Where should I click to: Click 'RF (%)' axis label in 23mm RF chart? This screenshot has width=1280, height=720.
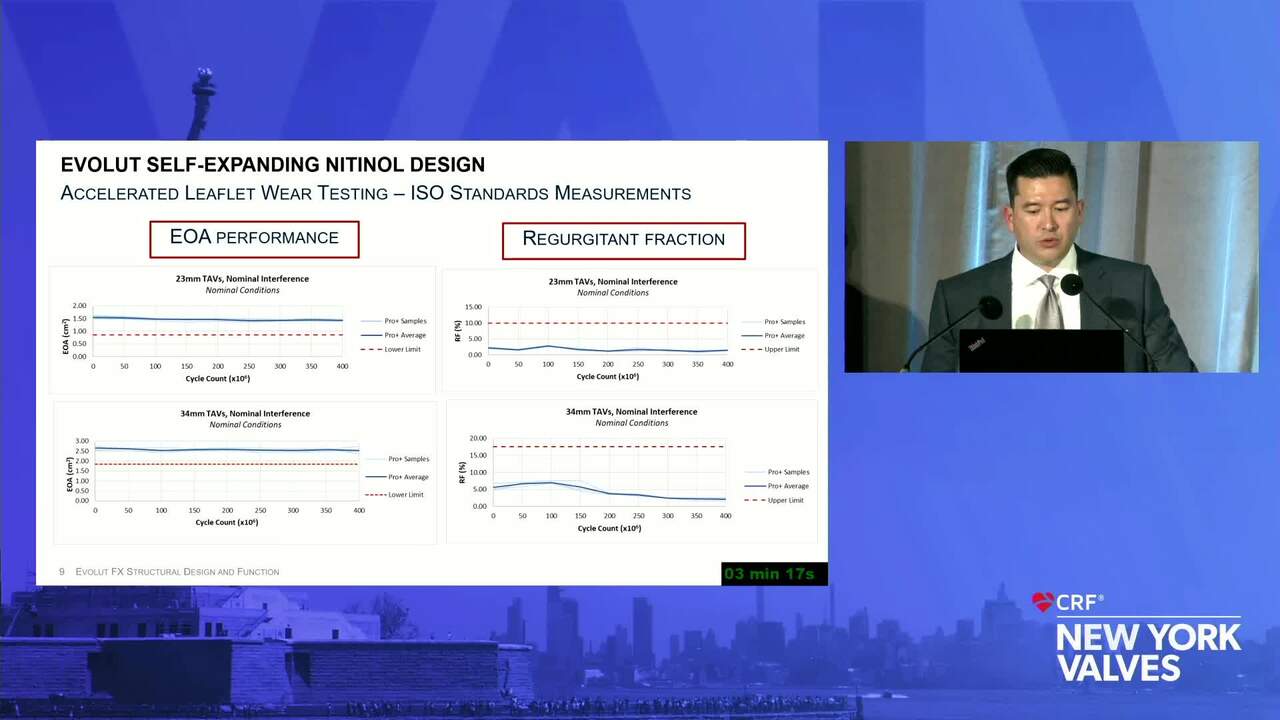pos(458,331)
